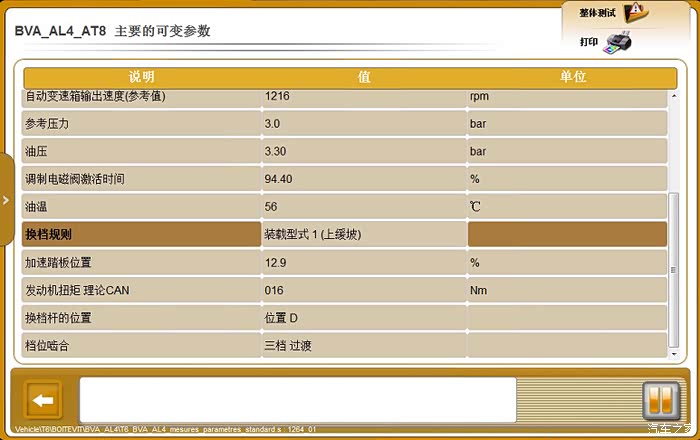
Task: Click the 说明 column header
Action: (141, 77)
